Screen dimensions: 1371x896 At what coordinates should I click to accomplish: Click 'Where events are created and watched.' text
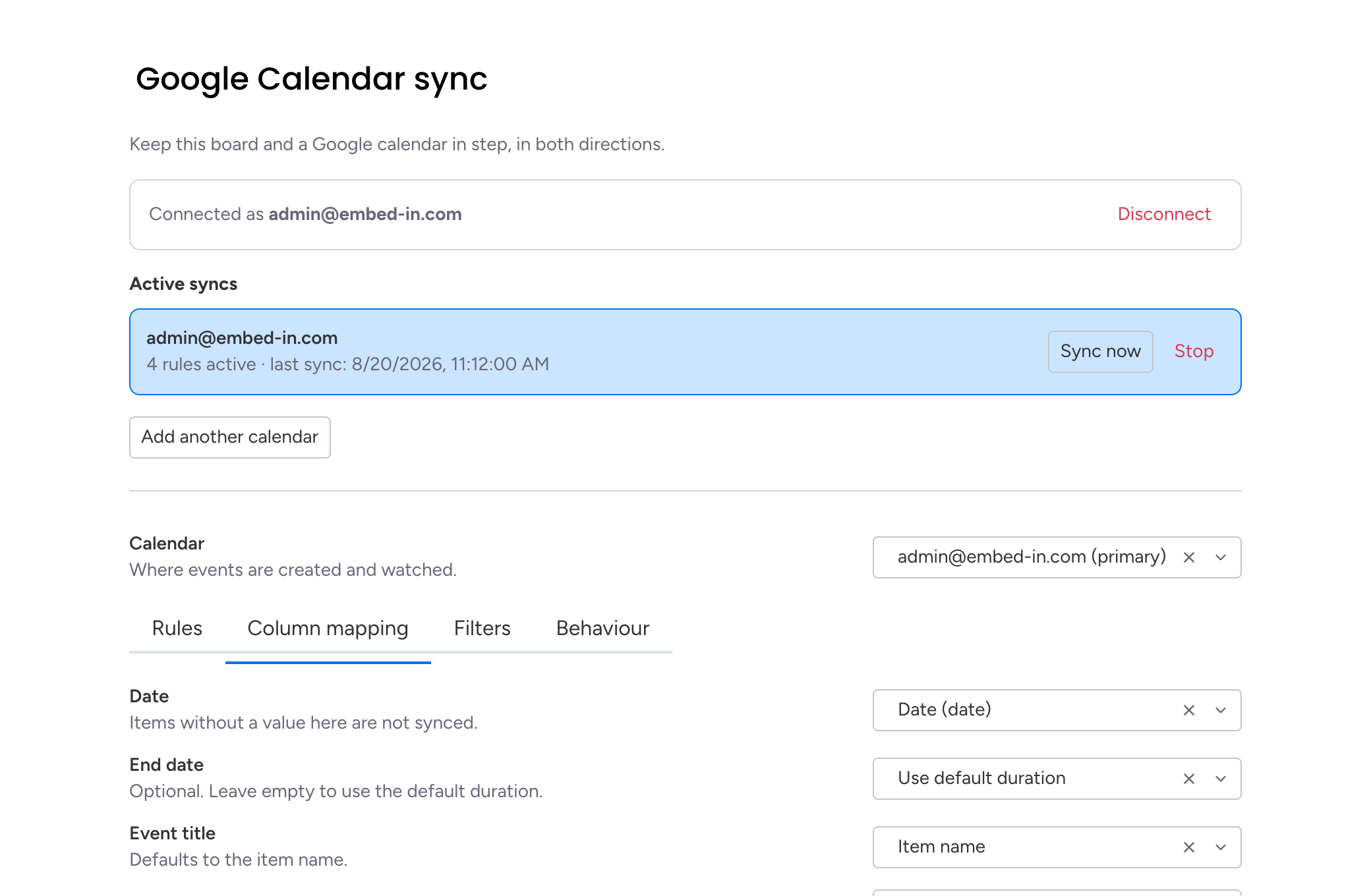click(293, 570)
